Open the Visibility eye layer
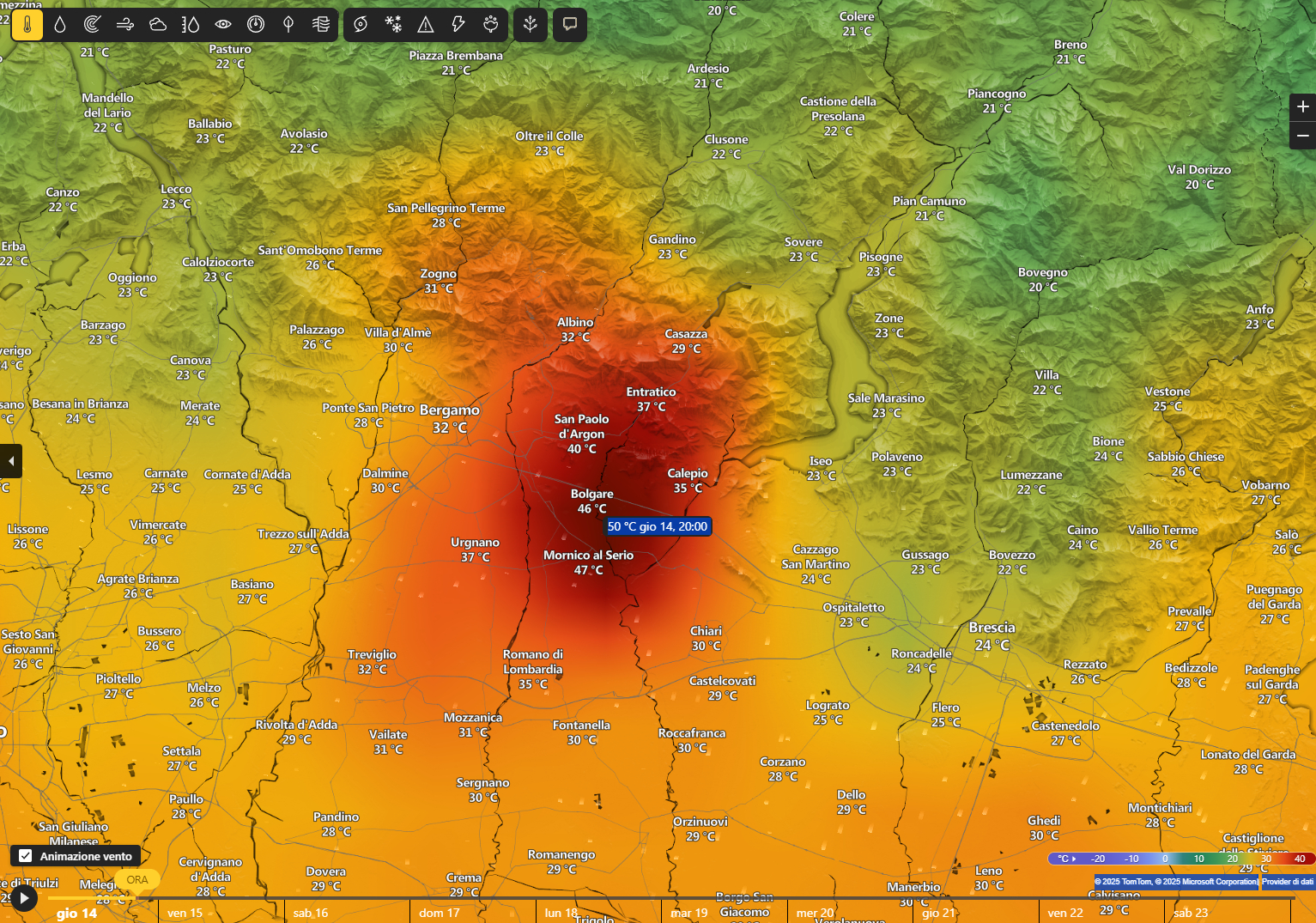 tap(223, 25)
